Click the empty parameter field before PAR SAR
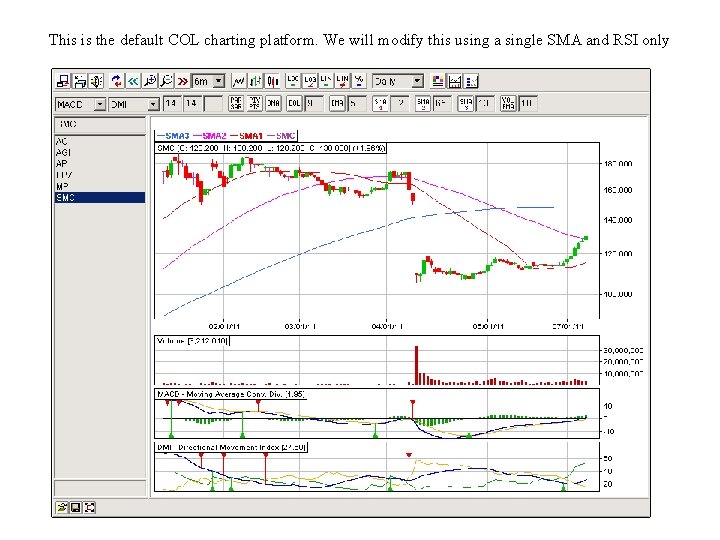The image size is (720, 540). pos(214,104)
